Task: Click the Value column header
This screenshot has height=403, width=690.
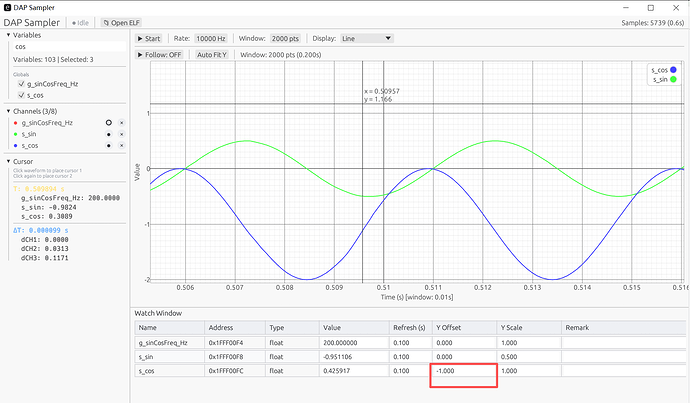Action: pos(354,327)
